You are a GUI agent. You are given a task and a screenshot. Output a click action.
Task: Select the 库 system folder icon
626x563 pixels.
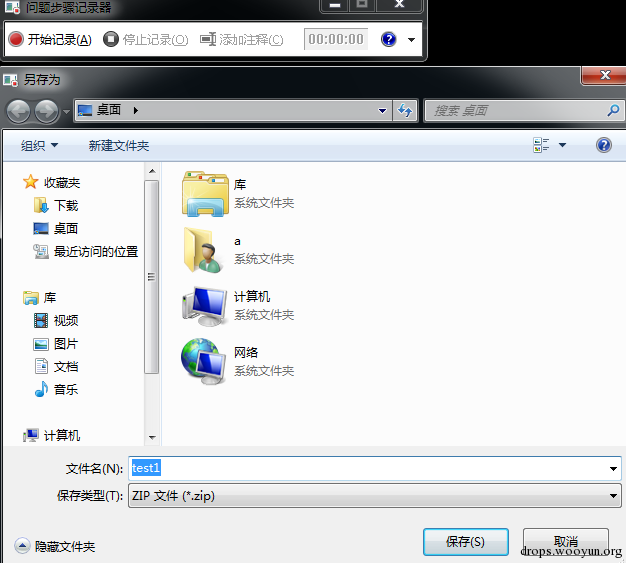tap(205, 194)
